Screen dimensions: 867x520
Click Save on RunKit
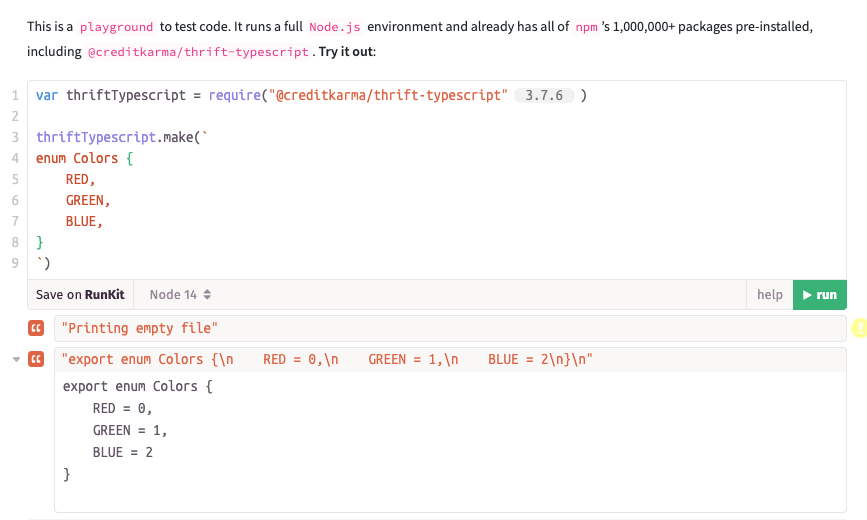point(80,295)
